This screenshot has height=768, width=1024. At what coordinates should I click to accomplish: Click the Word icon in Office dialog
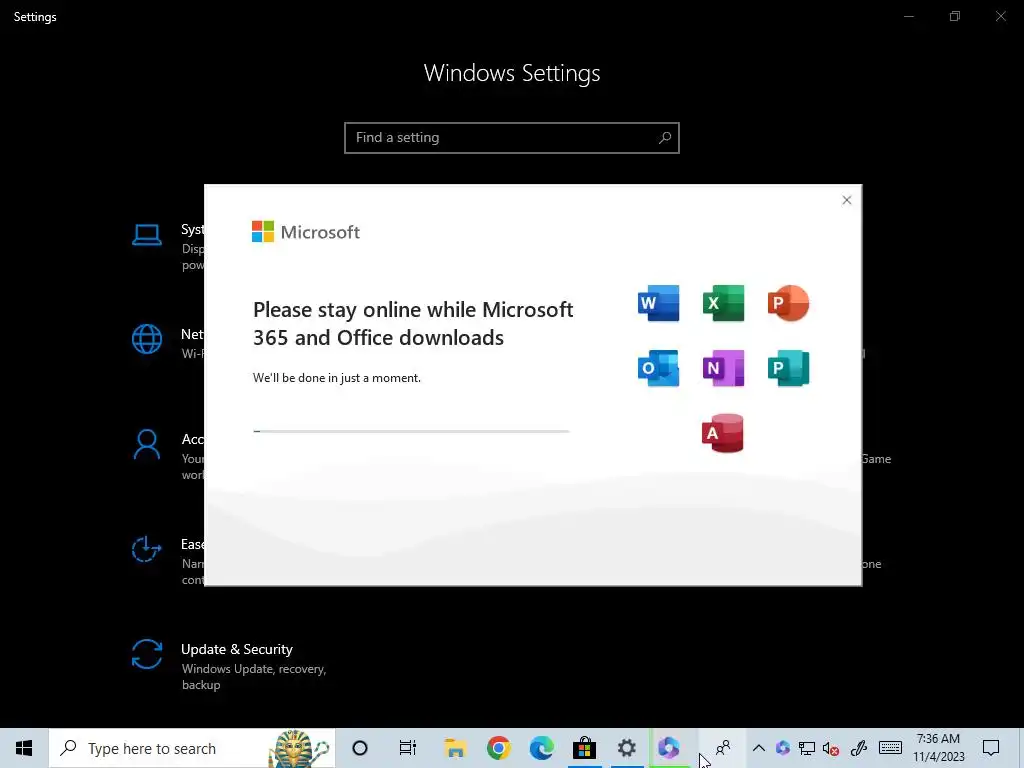(x=658, y=303)
